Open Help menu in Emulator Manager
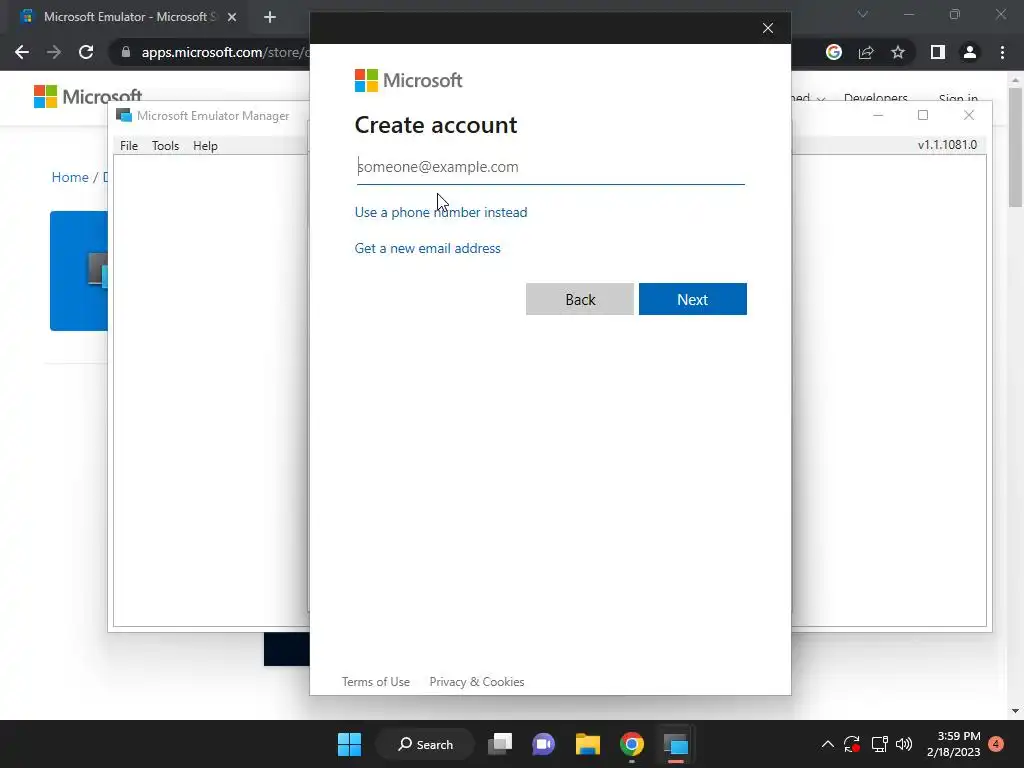This screenshot has height=768, width=1024. [205, 146]
